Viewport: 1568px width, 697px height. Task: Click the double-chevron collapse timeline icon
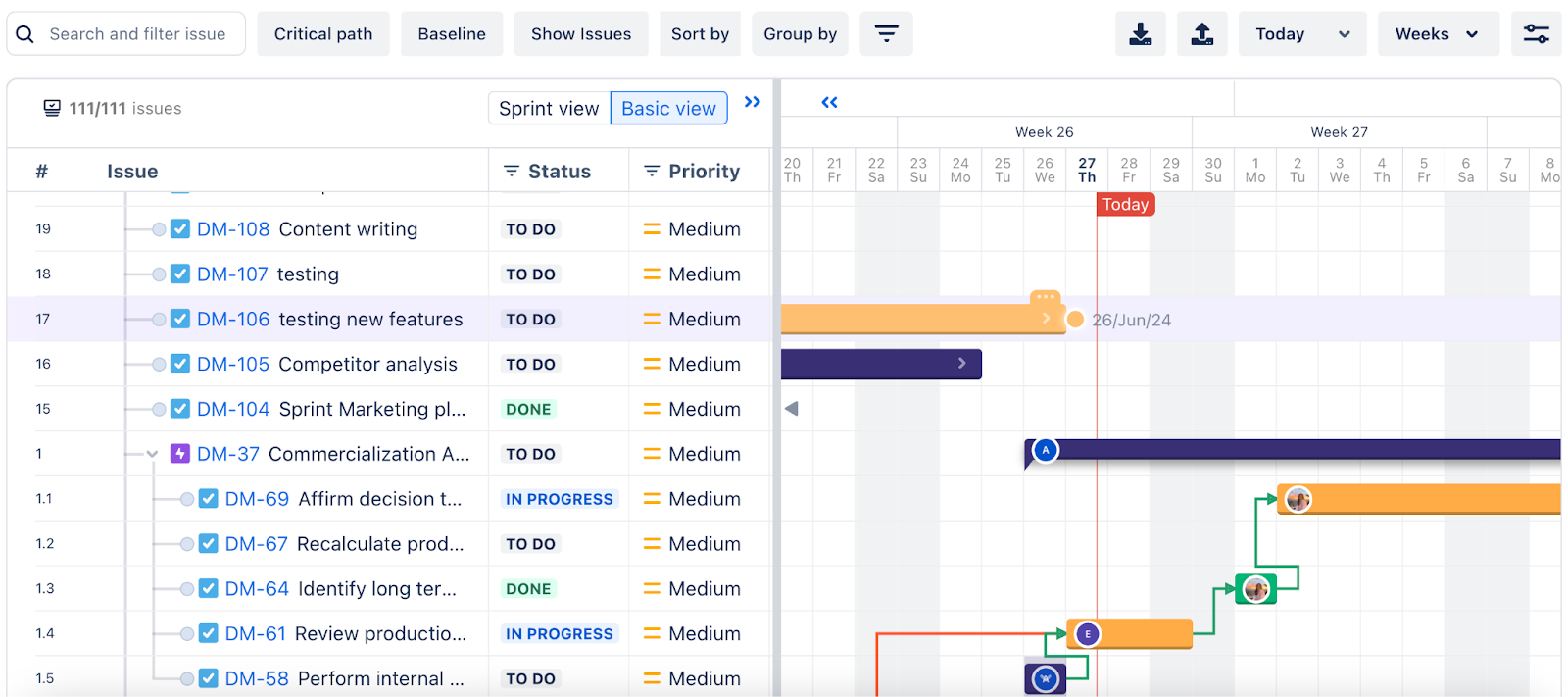(x=829, y=102)
